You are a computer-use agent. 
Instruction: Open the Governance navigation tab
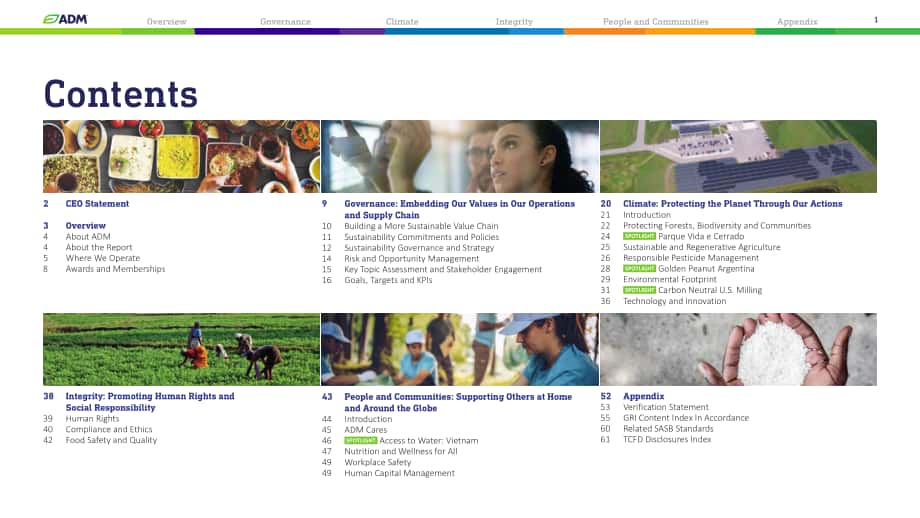click(285, 22)
